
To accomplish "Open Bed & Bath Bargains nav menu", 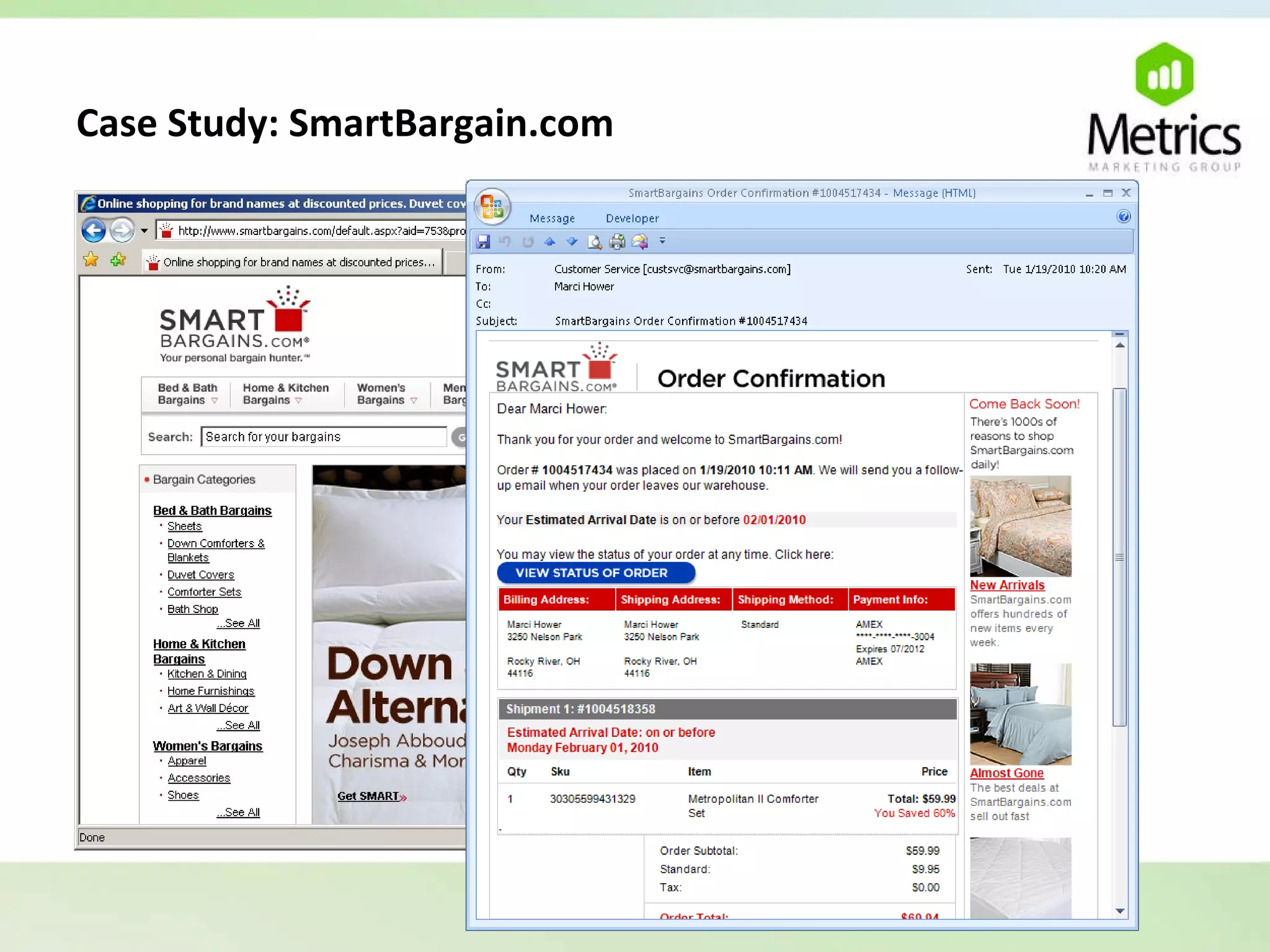I will (x=188, y=394).
